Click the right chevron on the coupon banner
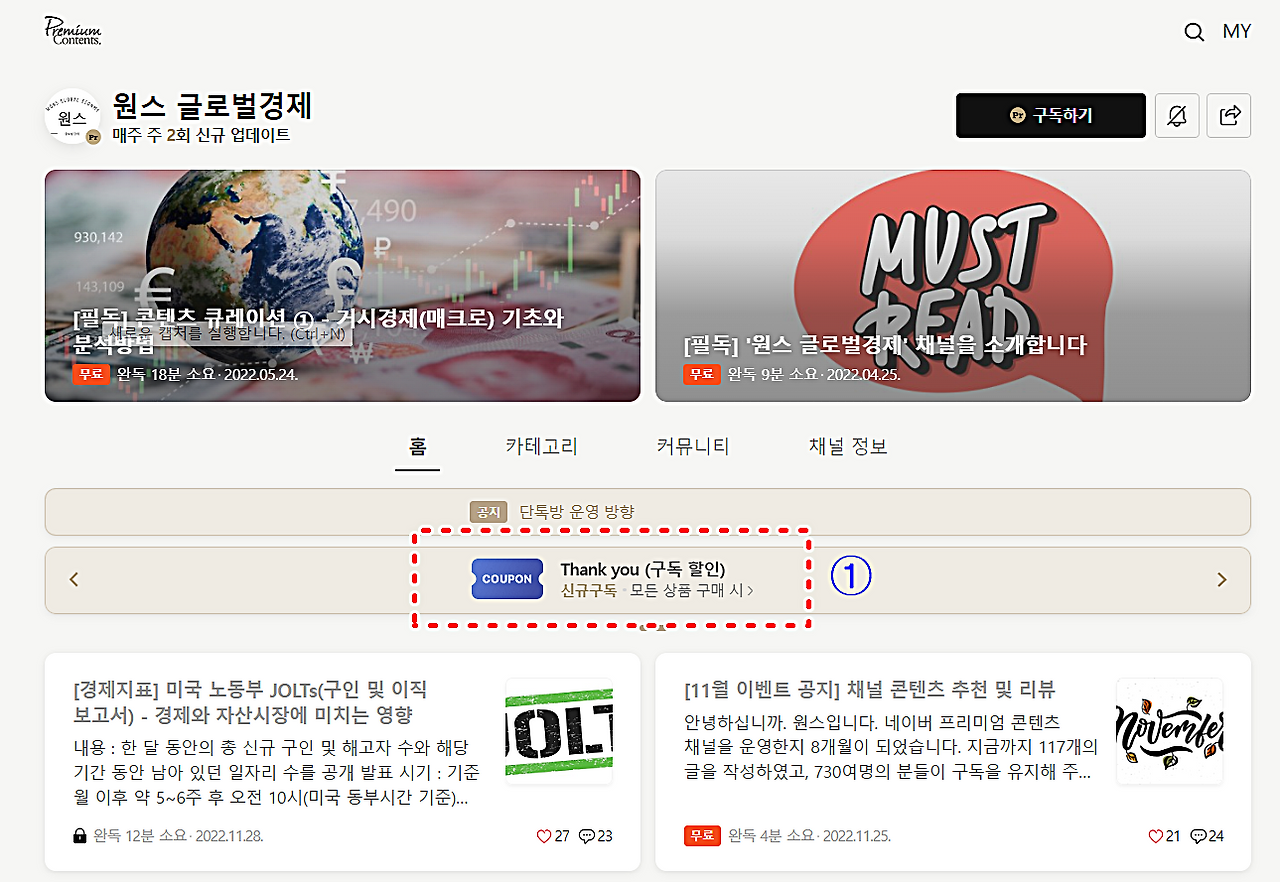This screenshot has width=1280, height=882. coord(1221,578)
